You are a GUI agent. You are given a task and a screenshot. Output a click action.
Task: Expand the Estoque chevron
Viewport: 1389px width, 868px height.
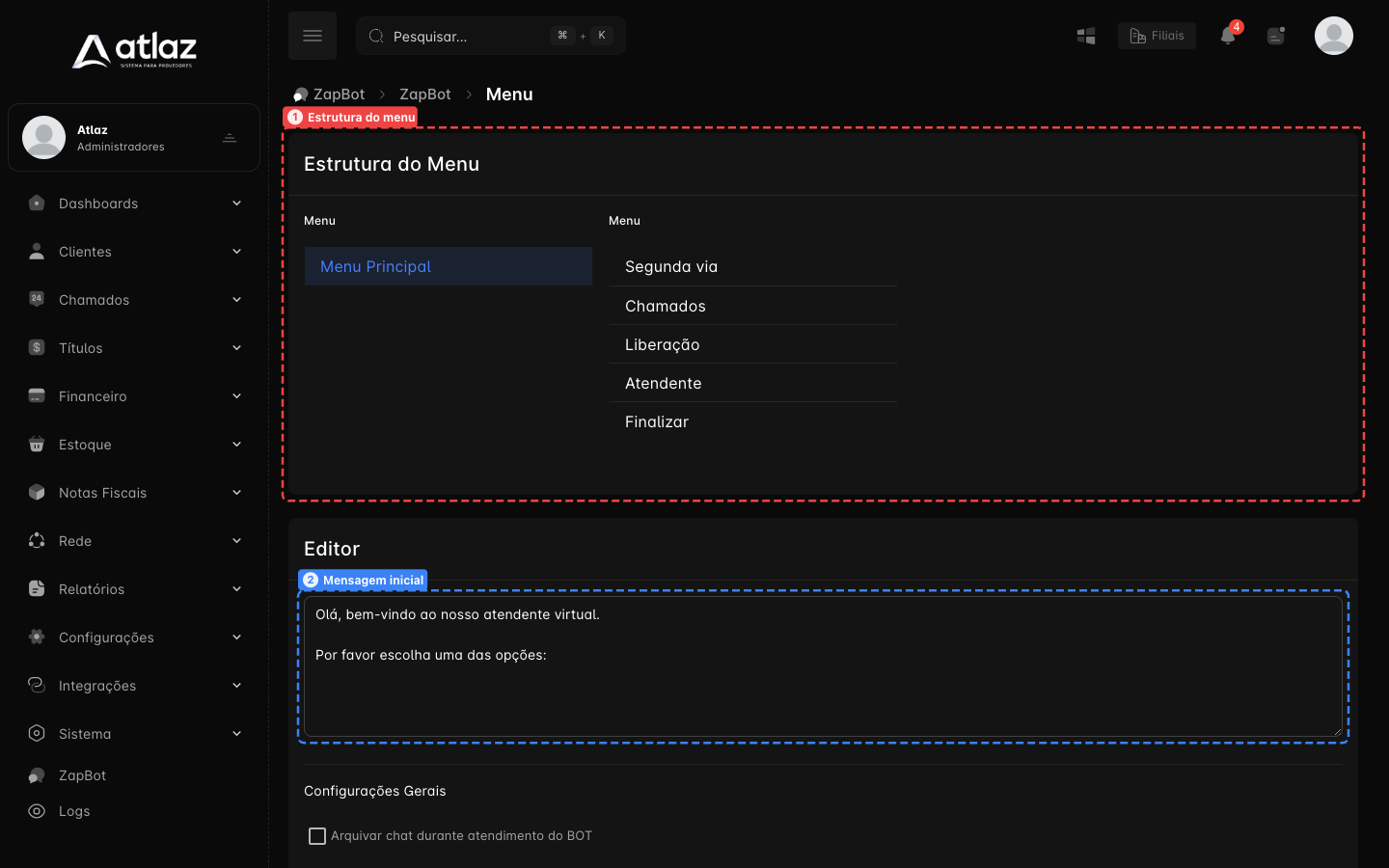coord(236,445)
